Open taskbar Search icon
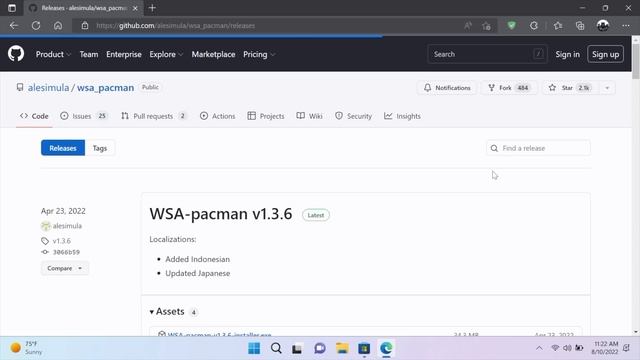The height and width of the screenshot is (360, 640). click(x=276, y=348)
